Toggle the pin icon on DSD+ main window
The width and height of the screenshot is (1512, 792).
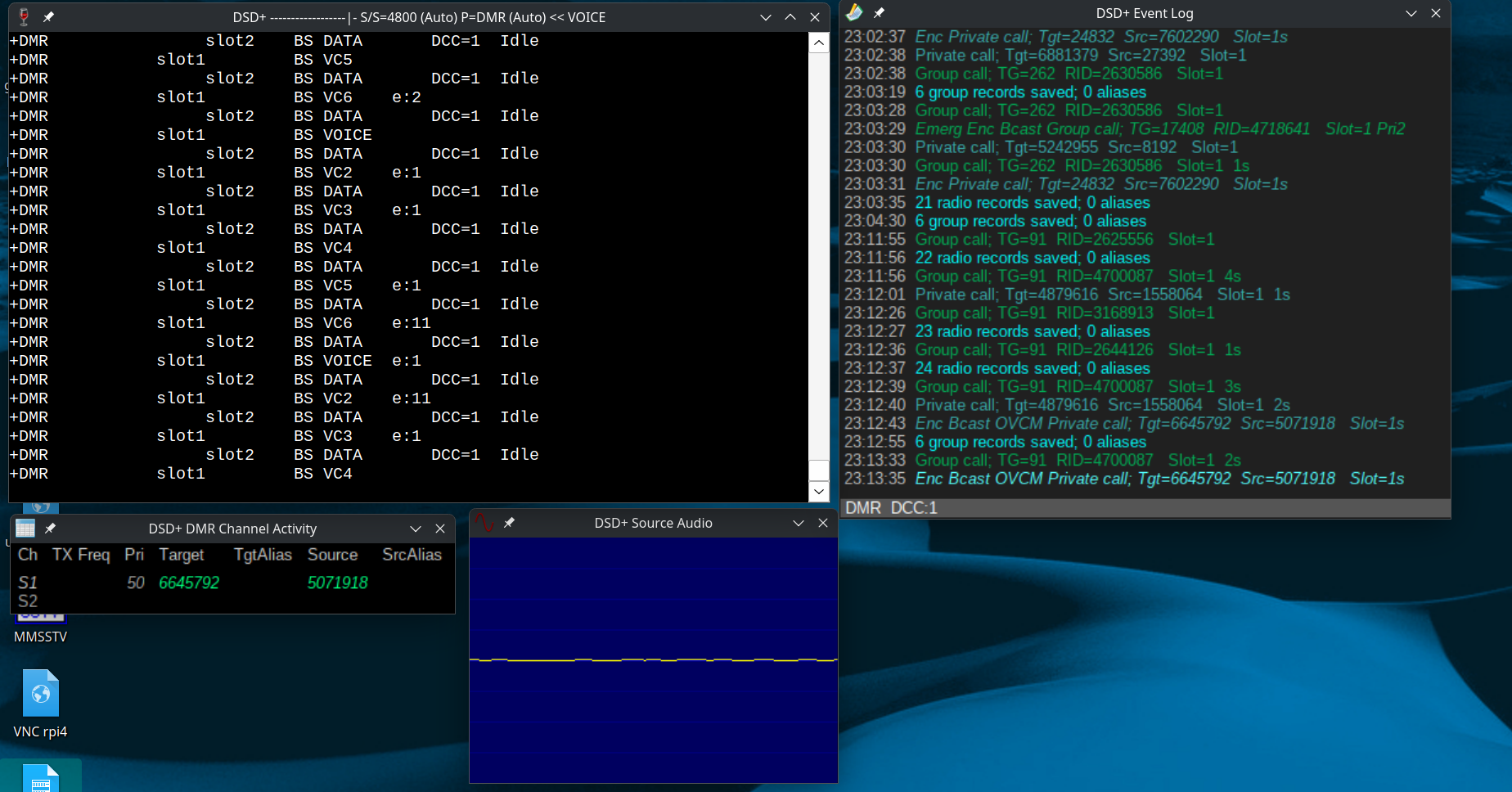tap(48, 17)
